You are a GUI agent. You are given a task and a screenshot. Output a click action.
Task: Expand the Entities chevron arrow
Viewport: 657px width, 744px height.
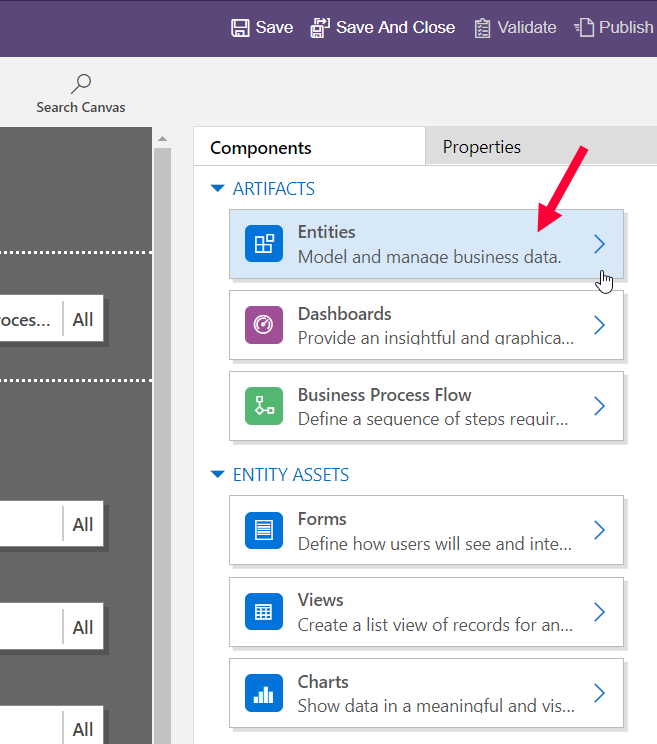tap(599, 244)
